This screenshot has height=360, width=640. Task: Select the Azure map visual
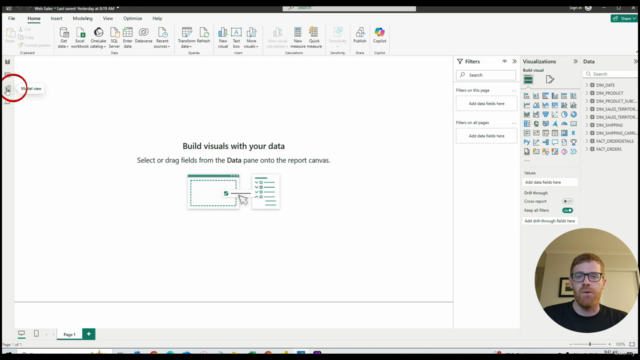pyautogui.click(x=555, y=124)
